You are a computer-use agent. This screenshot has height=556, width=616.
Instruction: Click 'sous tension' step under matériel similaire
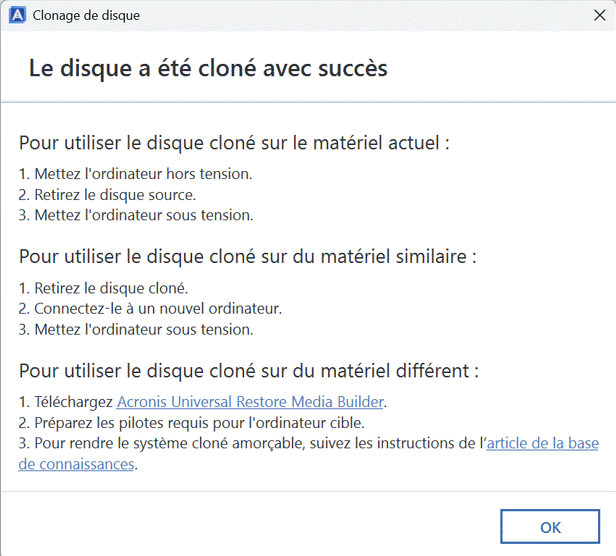coord(136,329)
